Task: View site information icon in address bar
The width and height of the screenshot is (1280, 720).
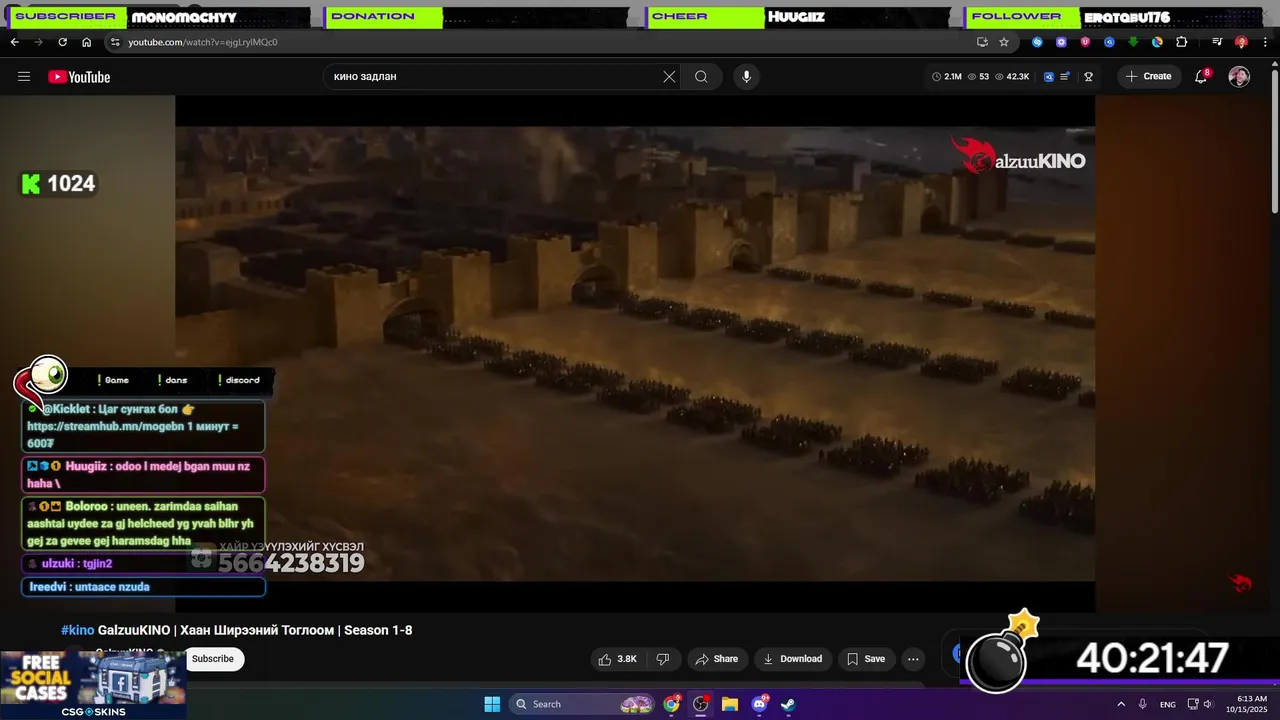Action: pyautogui.click(x=115, y=42)
